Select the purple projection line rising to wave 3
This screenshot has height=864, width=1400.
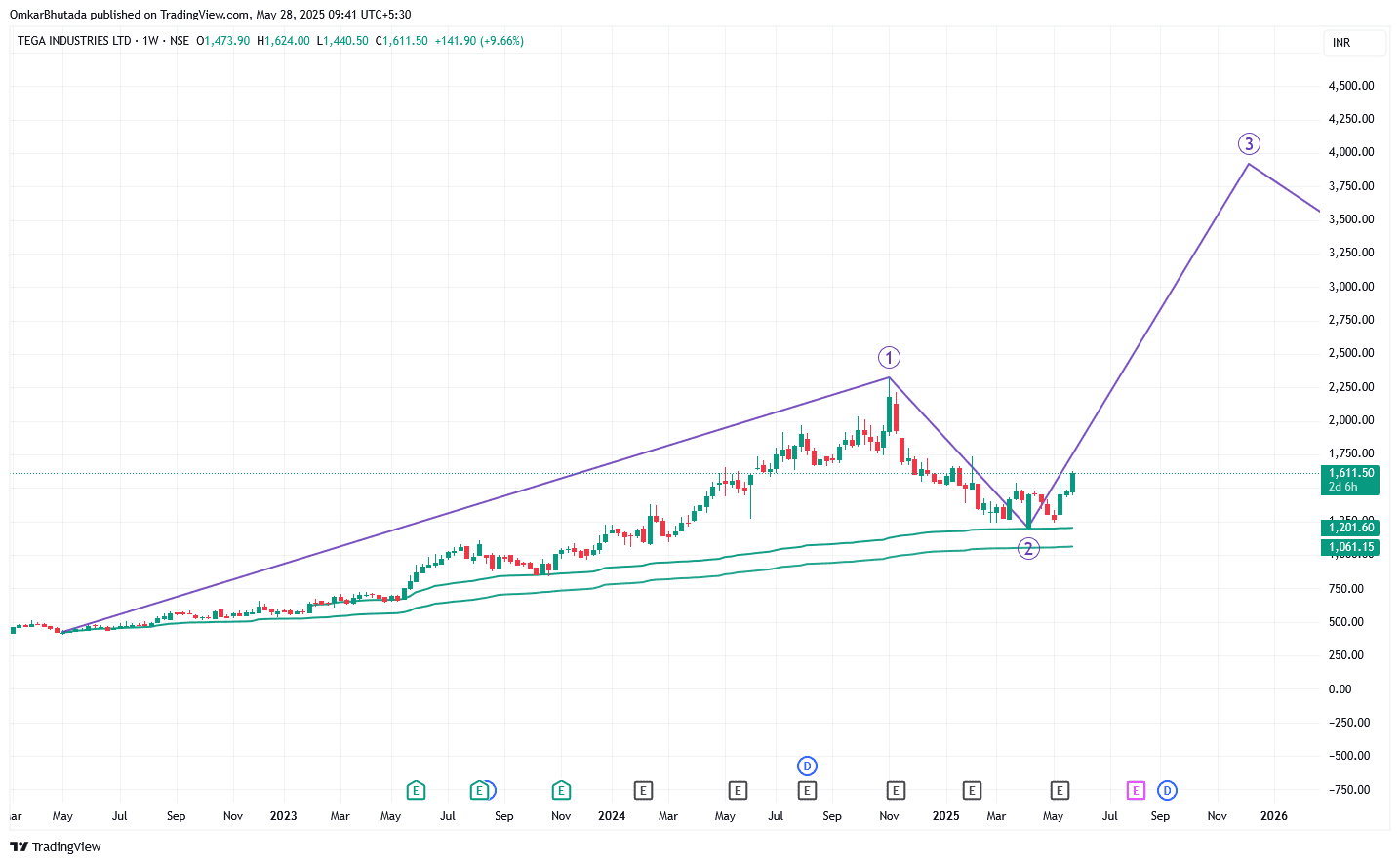coord(1139,345)
